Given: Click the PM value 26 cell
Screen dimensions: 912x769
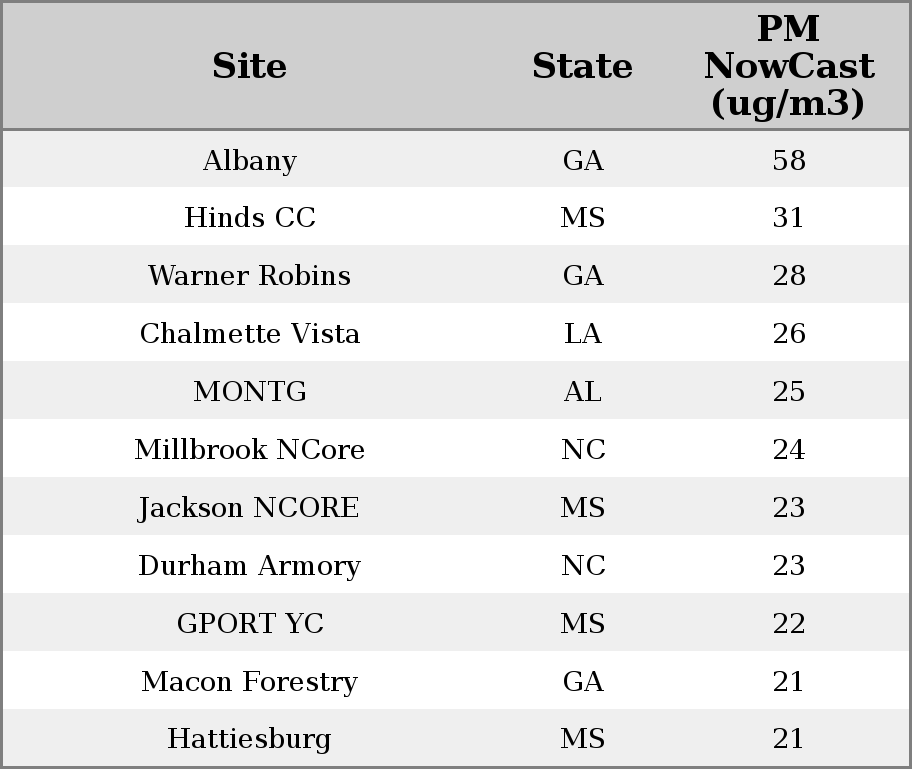Looking at the screenshot, I should (788, 334).
